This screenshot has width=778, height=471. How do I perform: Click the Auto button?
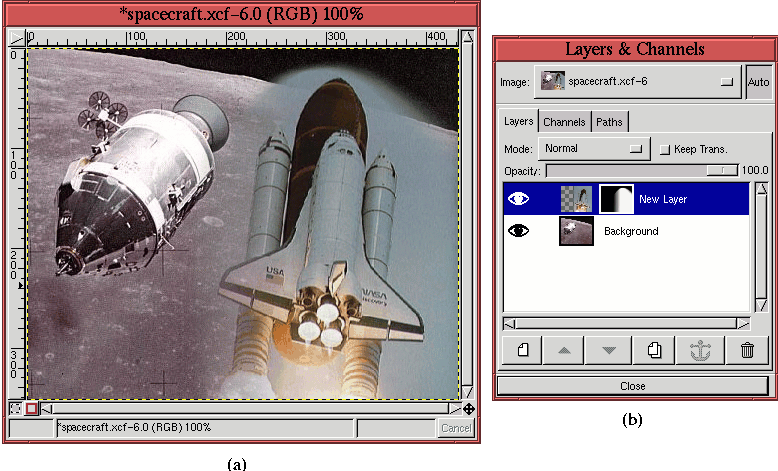coord(758,82)
